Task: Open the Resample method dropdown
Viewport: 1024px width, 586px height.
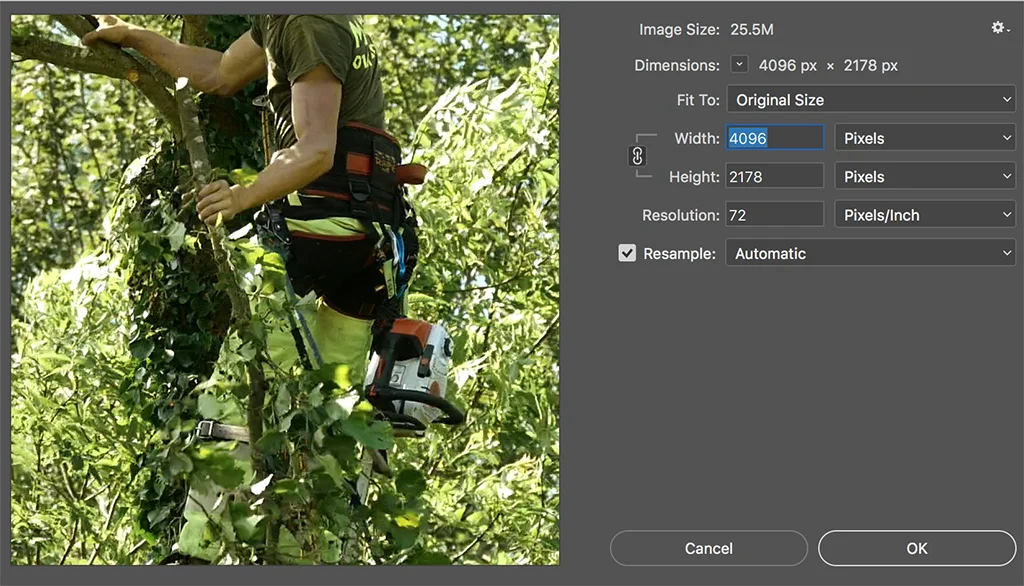Action: click(x=871, y=253)
